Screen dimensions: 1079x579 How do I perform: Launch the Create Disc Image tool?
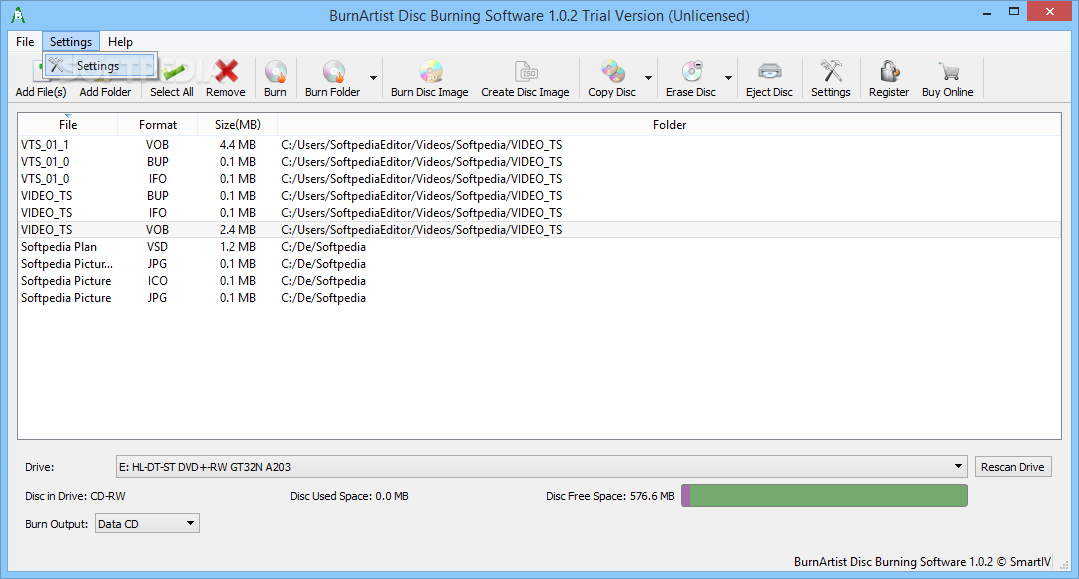[525, 78]
